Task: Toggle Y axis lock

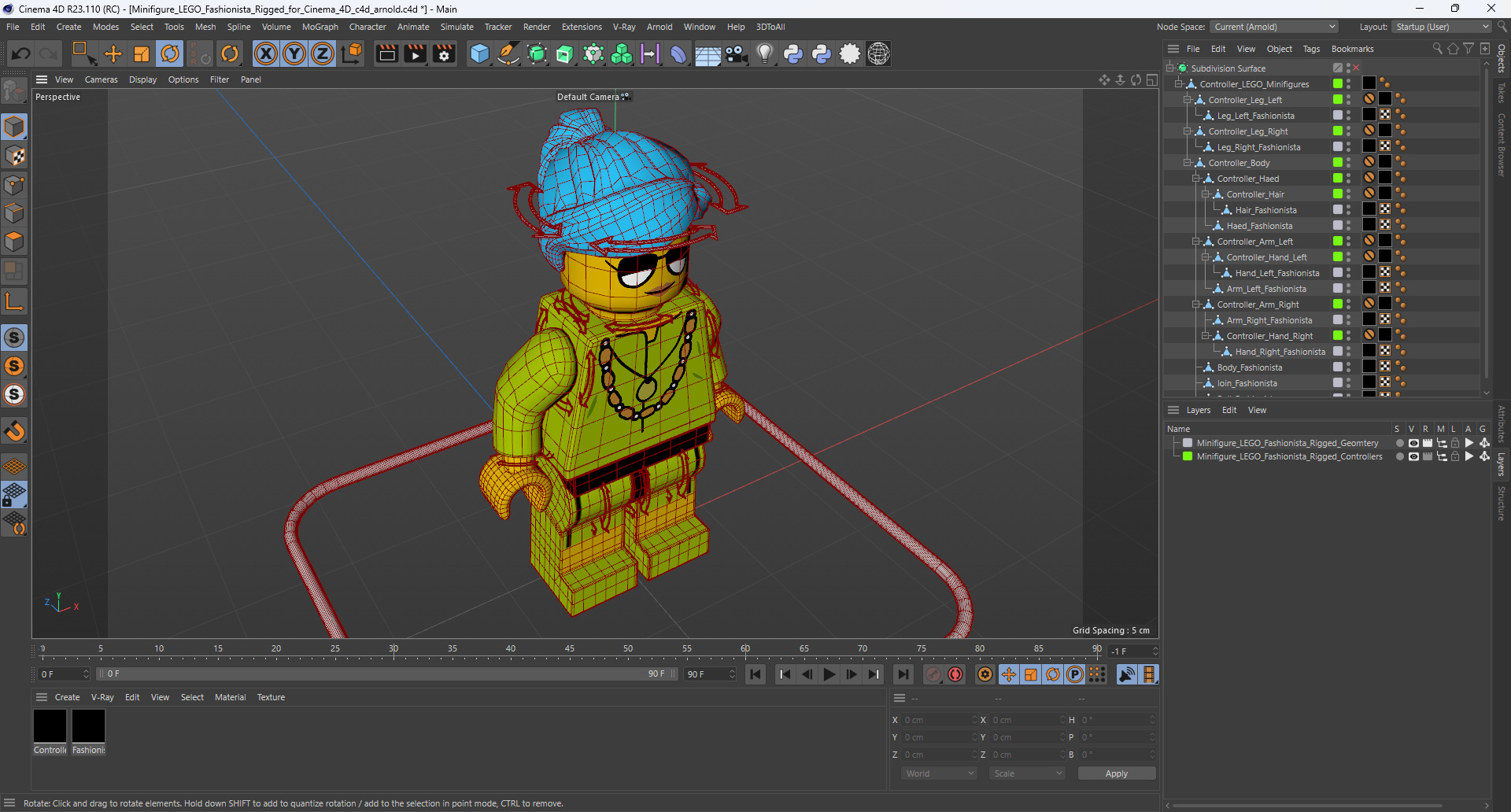Action: pyautogui.click(x=294, y=54)
